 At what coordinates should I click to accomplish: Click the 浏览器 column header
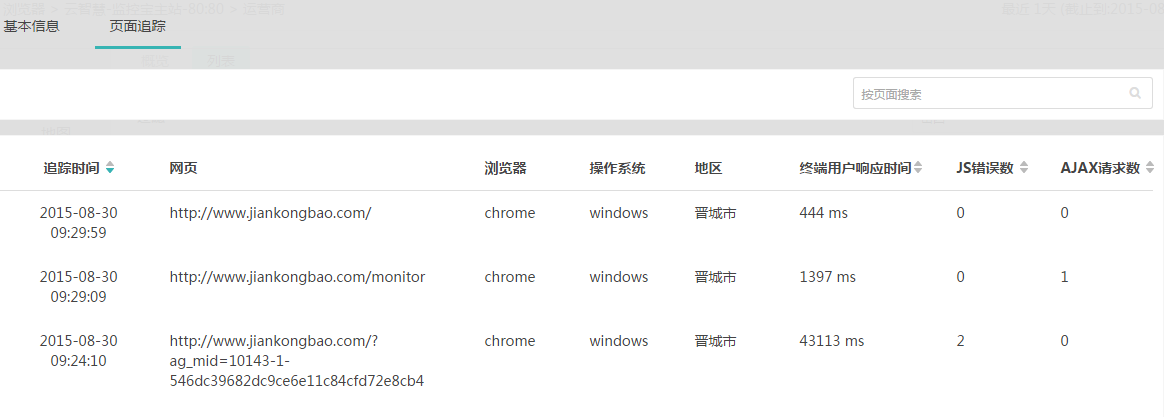click(506, 168)
